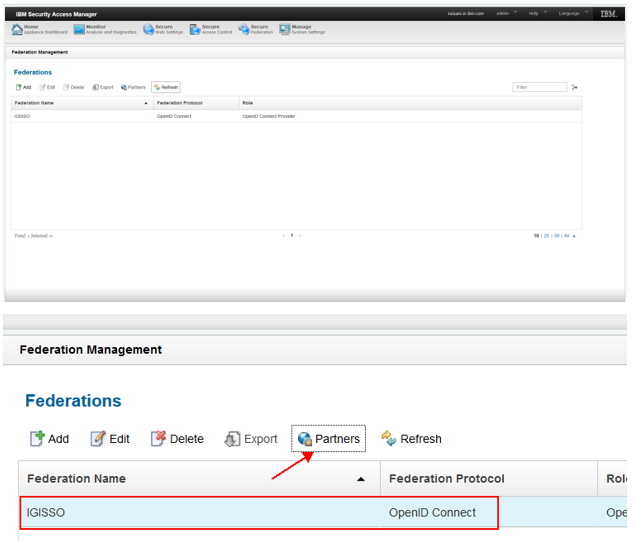Open Secure Federation menu
Image resolution: width=635 pixels, height=541 pixels.
click(x=256, y=29)
